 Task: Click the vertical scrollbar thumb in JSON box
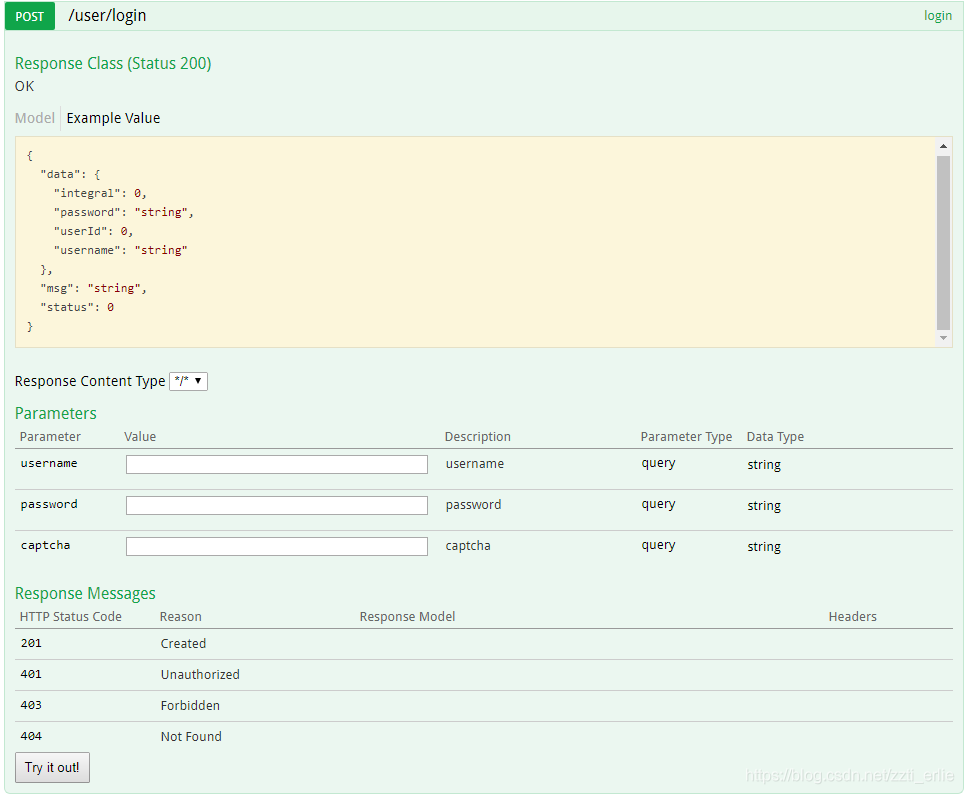(943, 242)
